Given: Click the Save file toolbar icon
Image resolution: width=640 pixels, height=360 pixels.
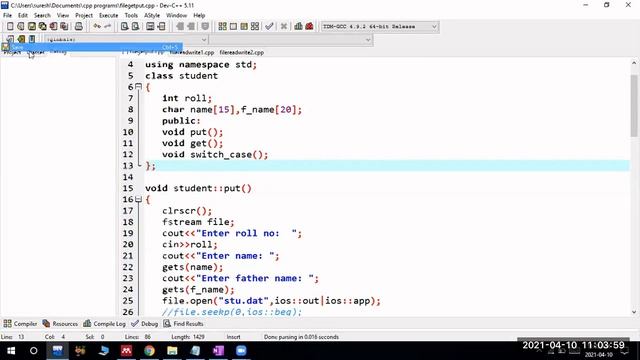Looking at the screenshot, I should 32,27.
